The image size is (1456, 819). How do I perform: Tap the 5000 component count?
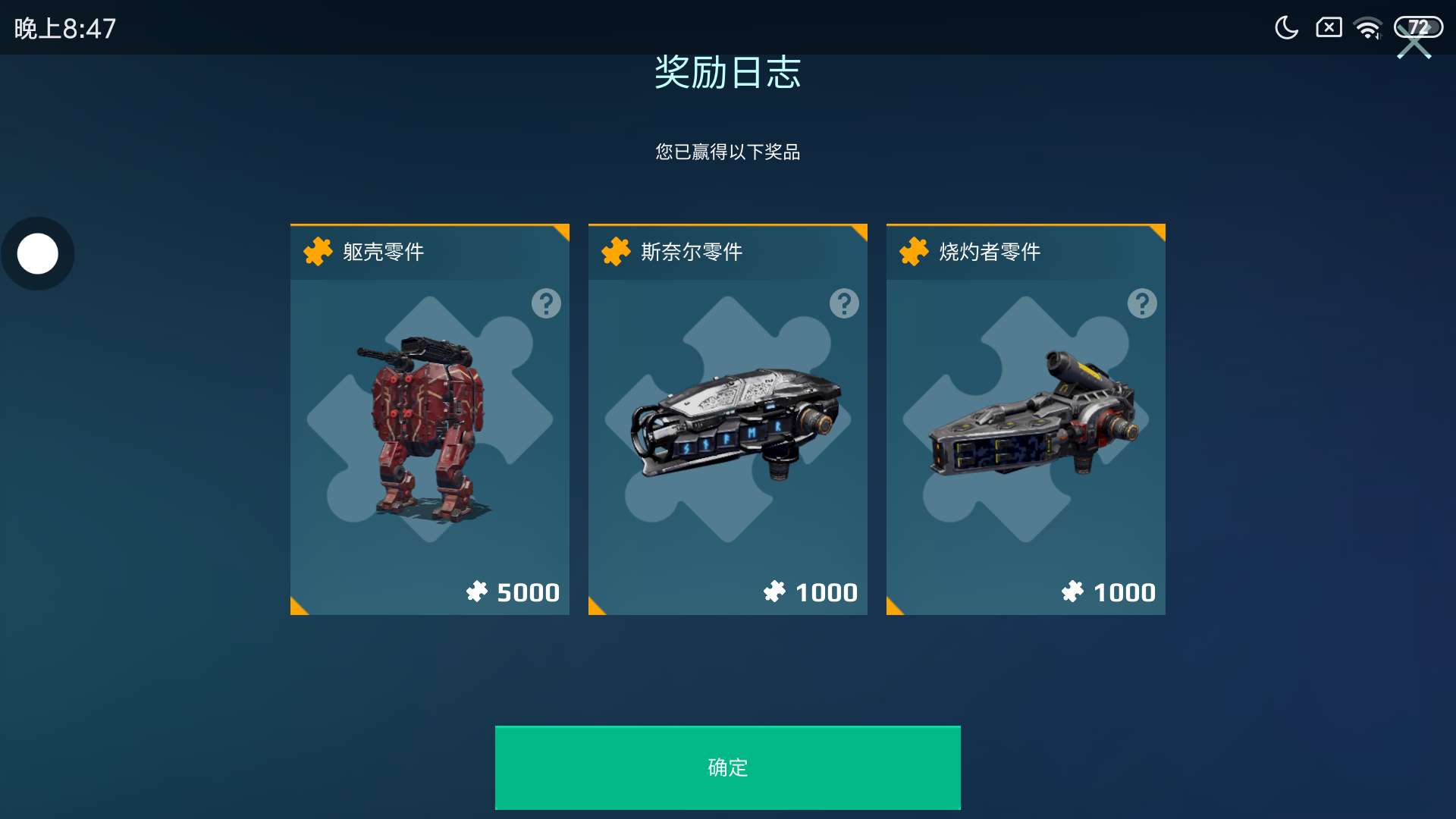[x=528, y=592]
